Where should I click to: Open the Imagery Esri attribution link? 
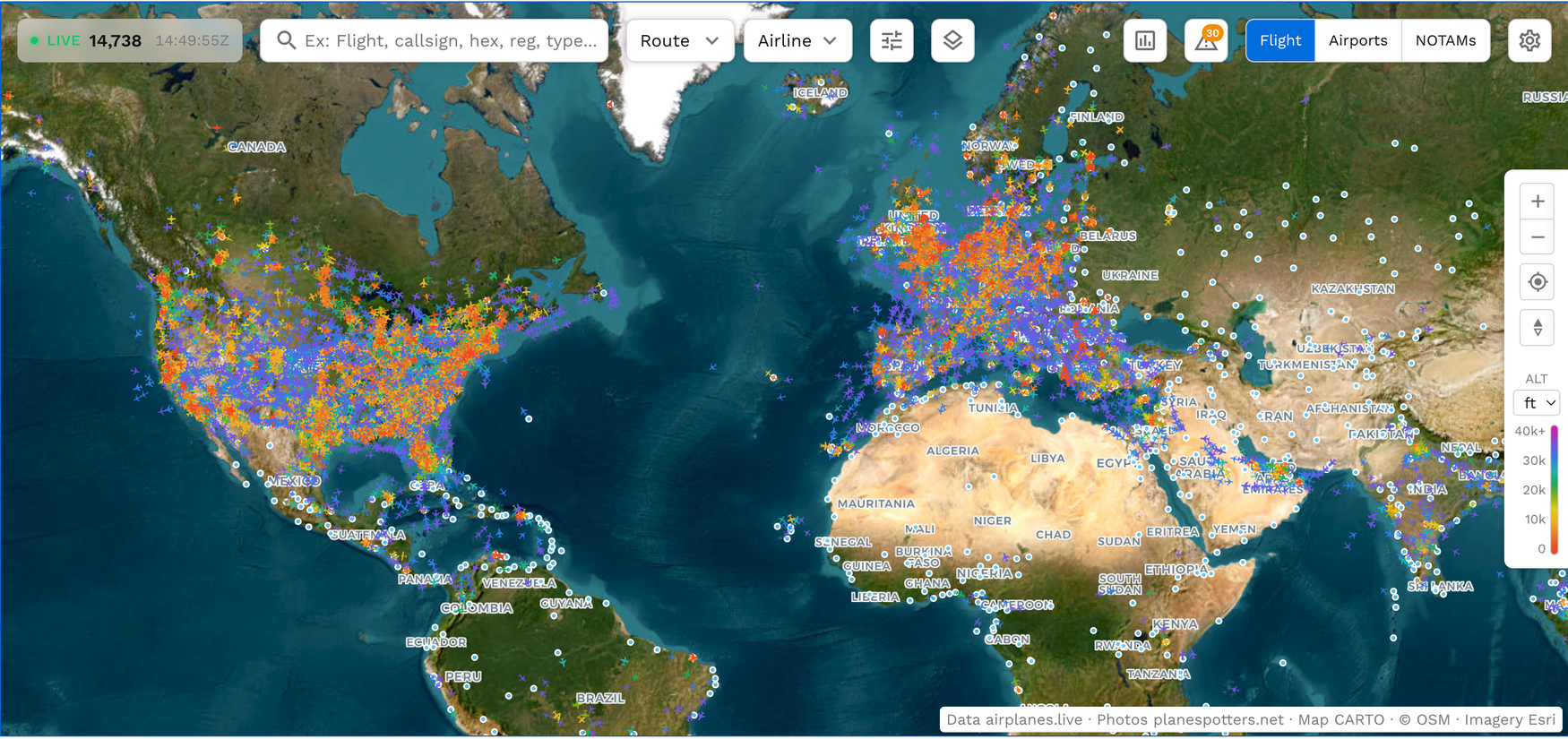tap(1510, 719)
